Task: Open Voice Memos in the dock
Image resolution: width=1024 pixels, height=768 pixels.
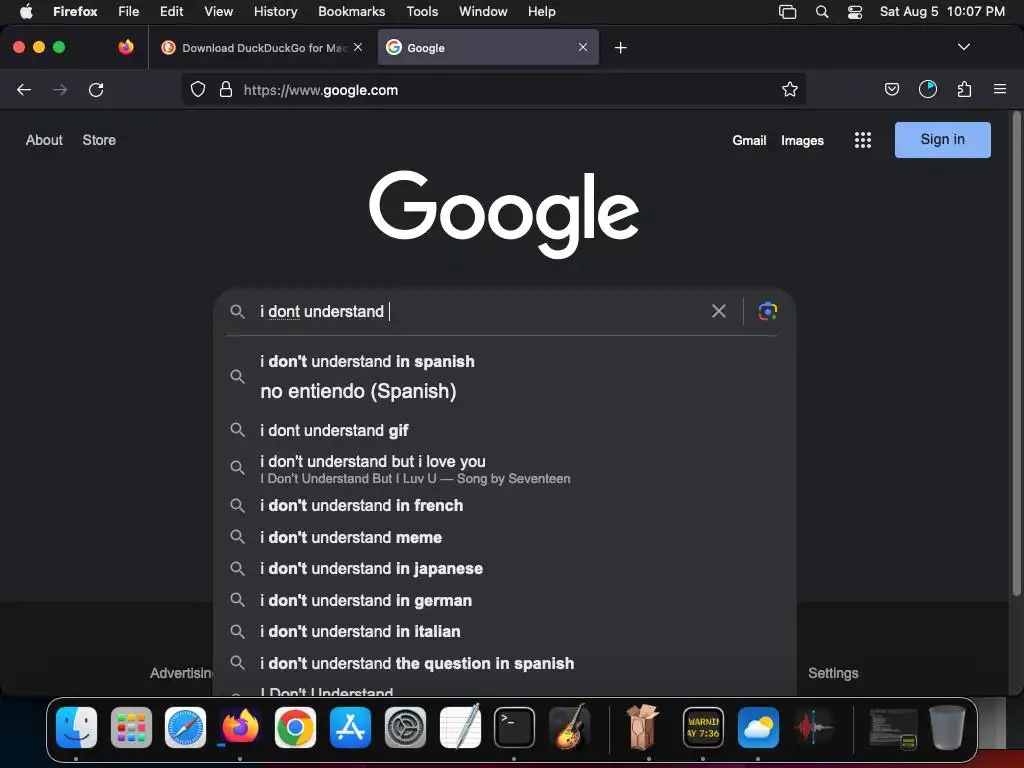Action: (x=813, y=728)
